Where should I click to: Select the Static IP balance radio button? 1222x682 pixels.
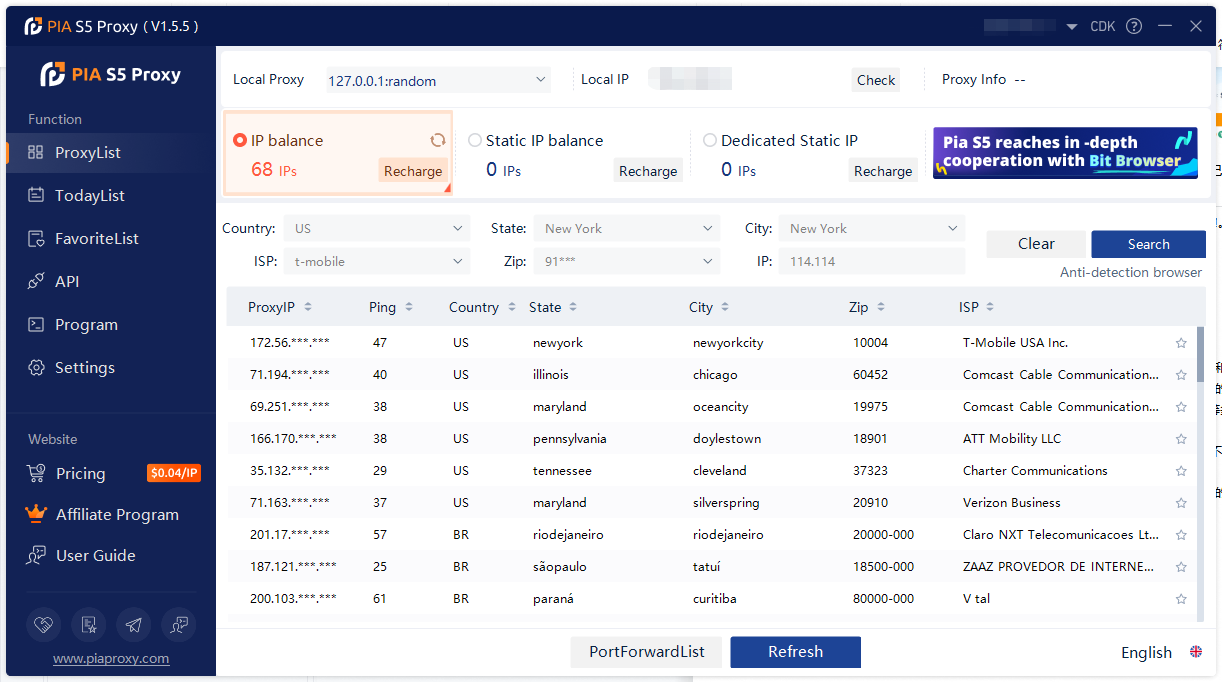click(x=475, y=141)
